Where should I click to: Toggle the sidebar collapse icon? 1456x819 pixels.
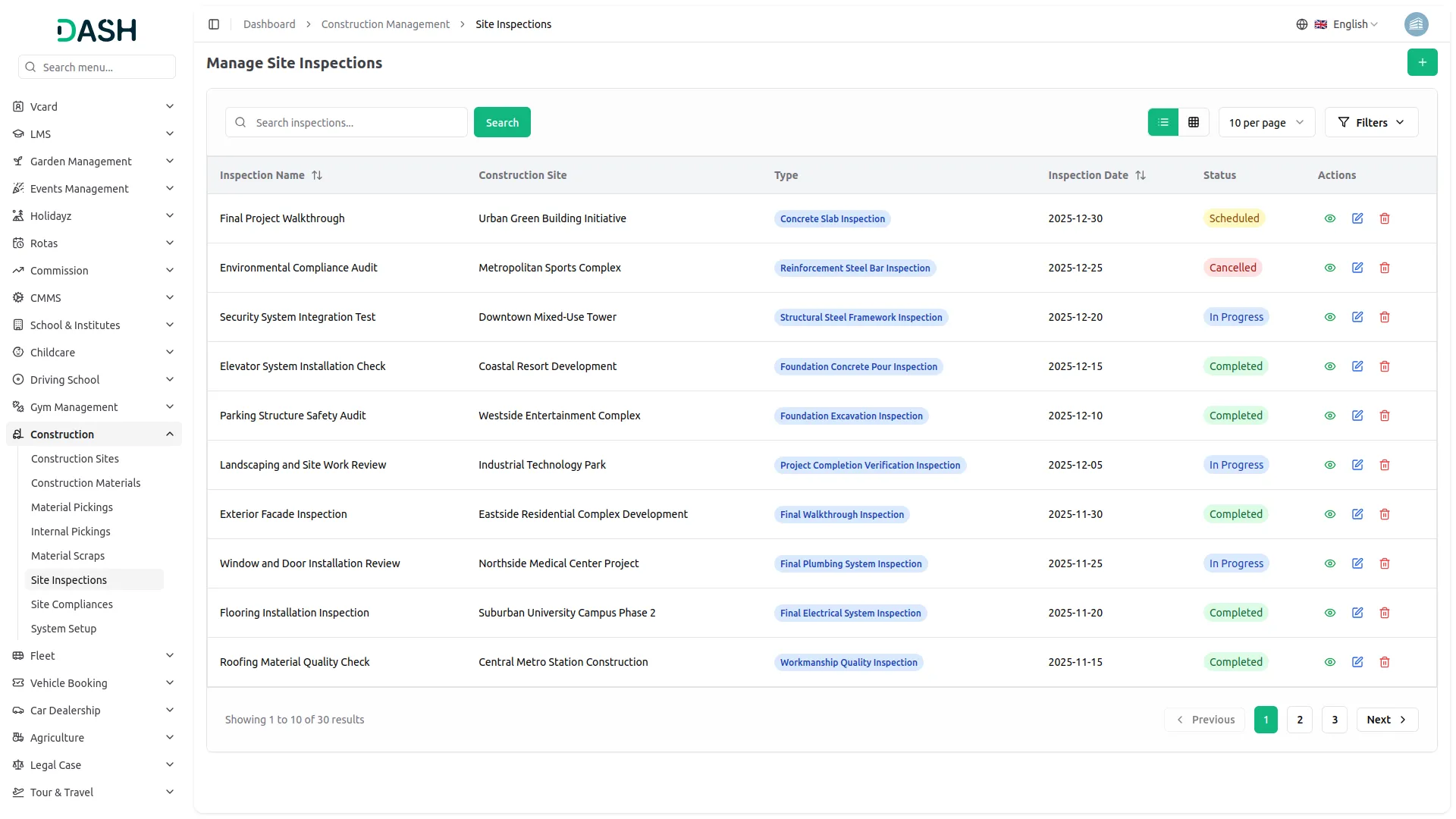(214, 24)
